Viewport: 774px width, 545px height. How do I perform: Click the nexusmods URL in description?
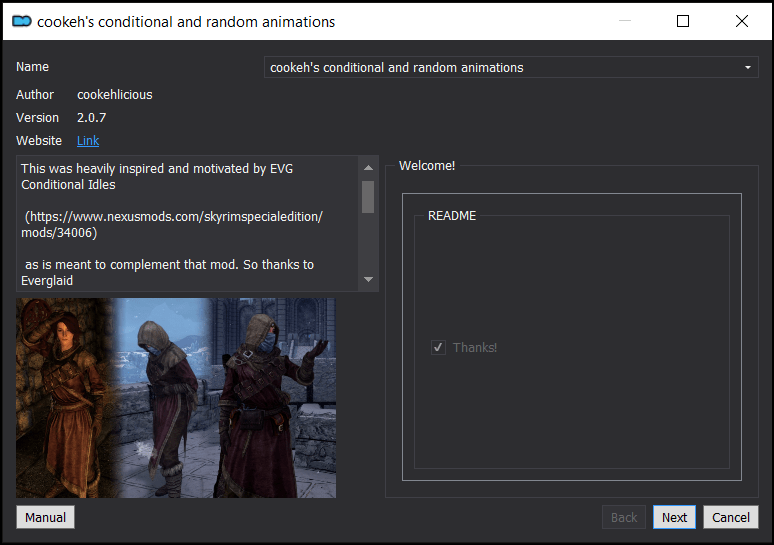[x=172, y=225]
